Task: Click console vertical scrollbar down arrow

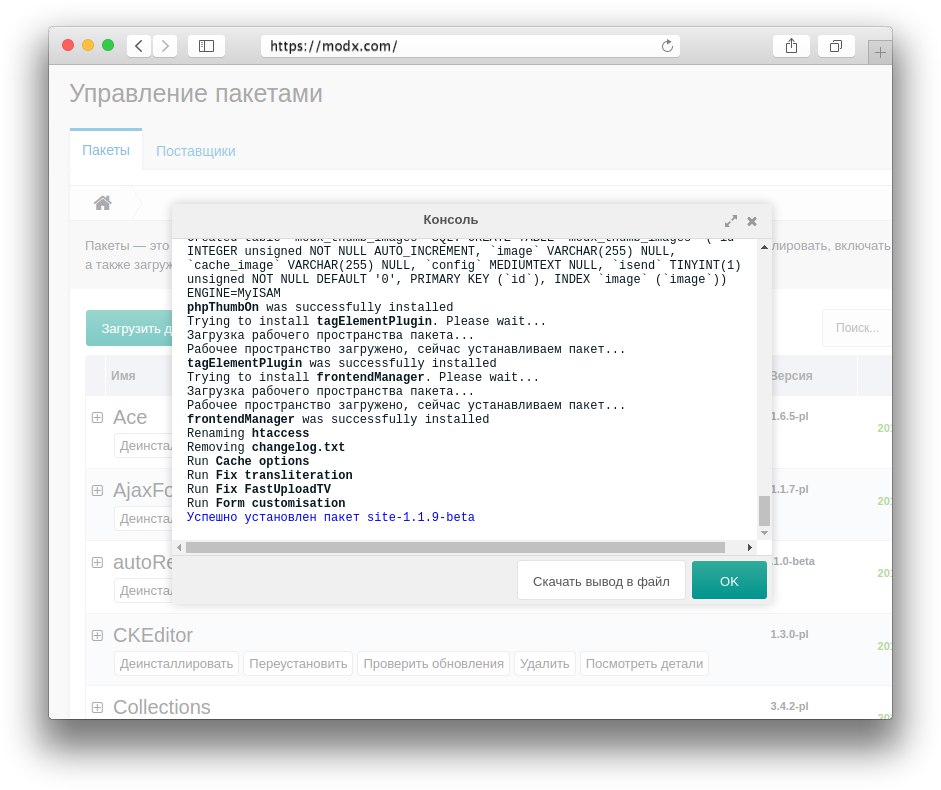Action: point(764,533)
